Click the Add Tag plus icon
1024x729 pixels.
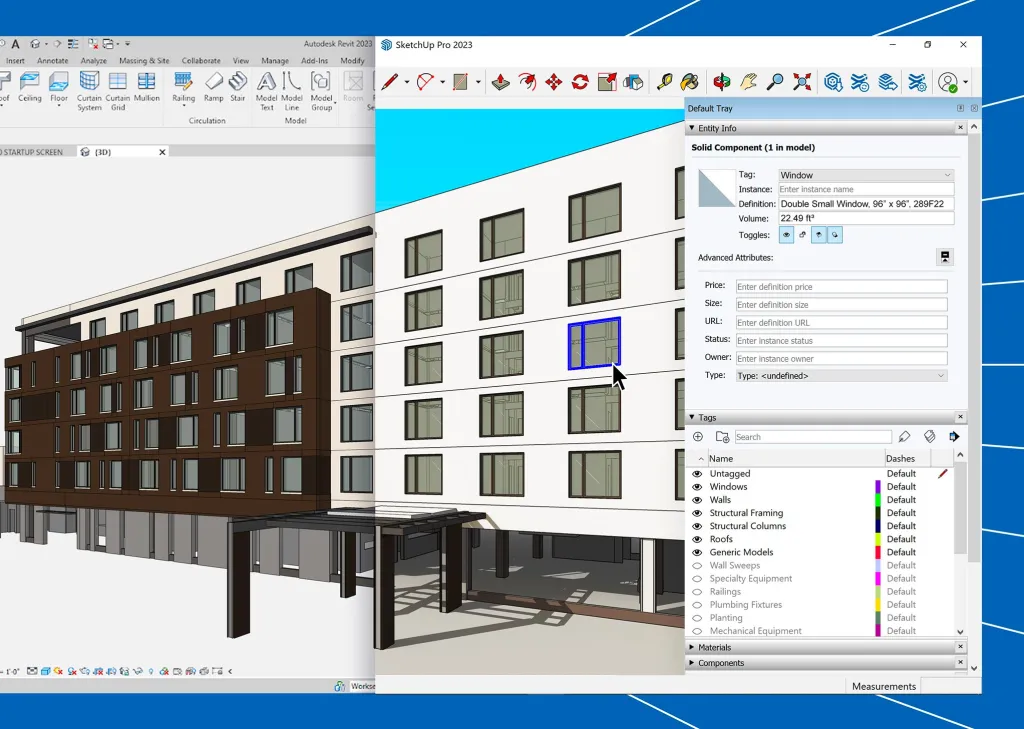[697, 437]
